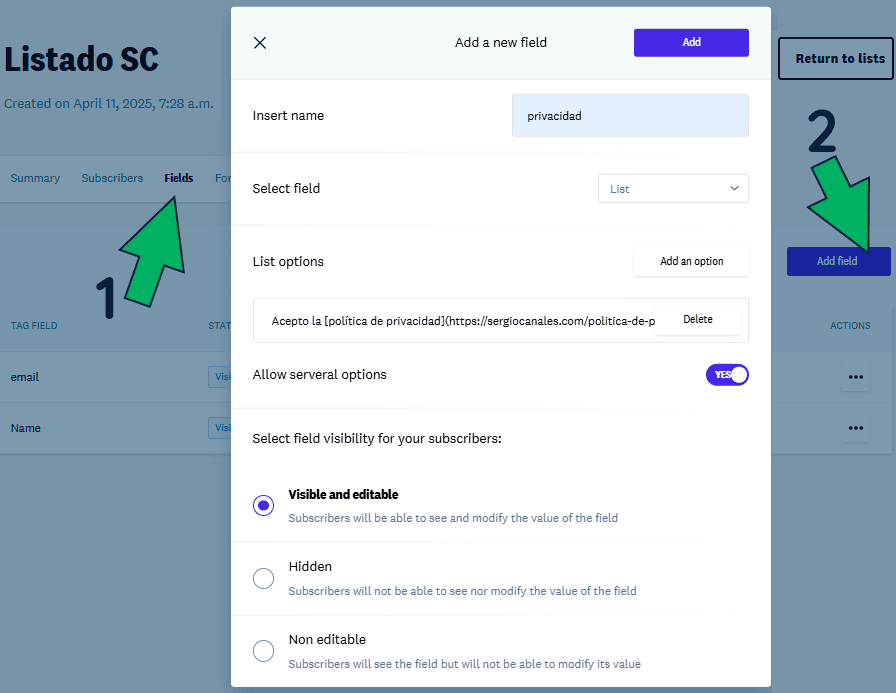Viewport: 896px width, 693px height.
Task: Open actions menu for email field
Action: tap(855, 377)
